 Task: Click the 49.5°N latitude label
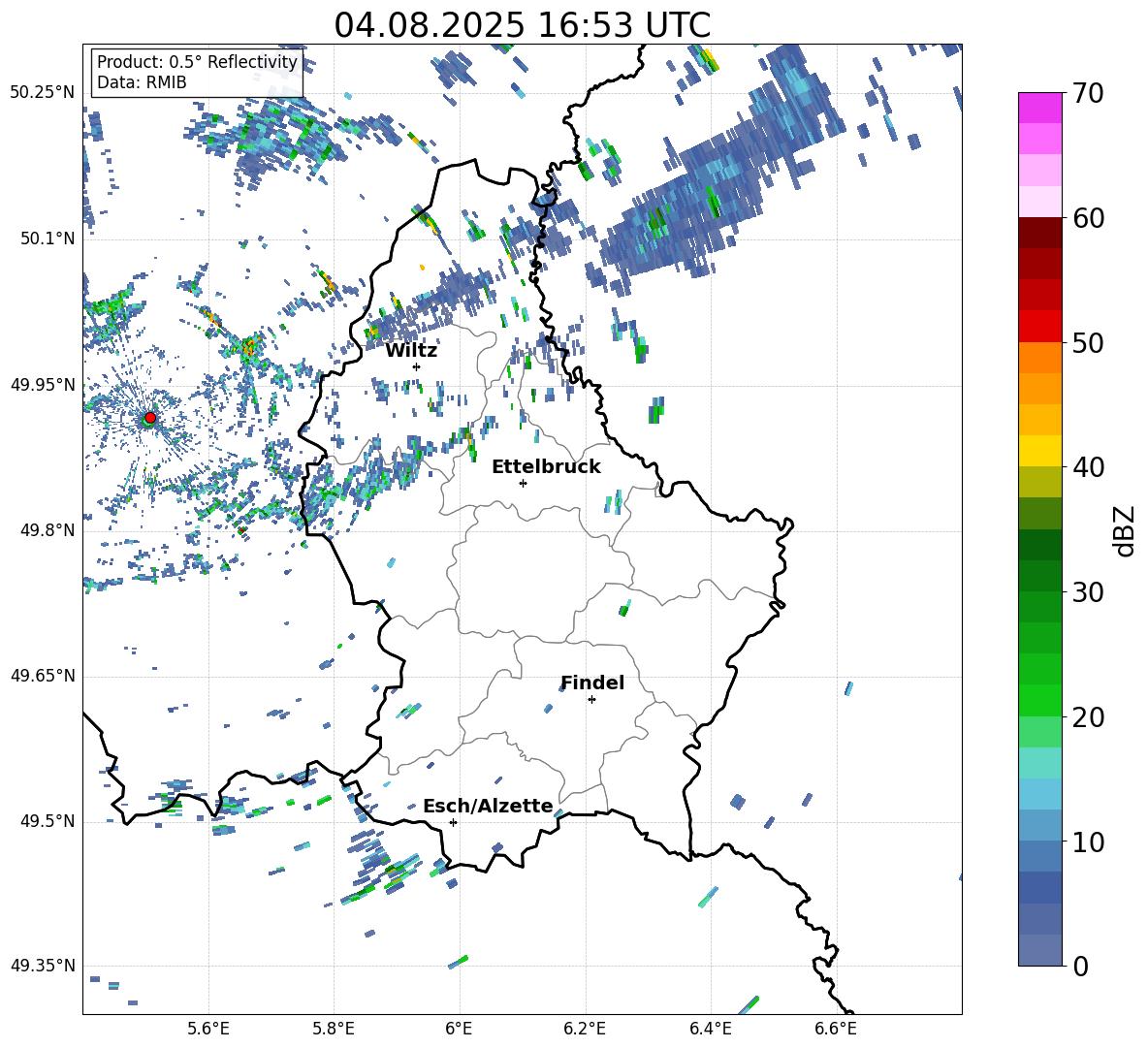[x=47, y=821]
